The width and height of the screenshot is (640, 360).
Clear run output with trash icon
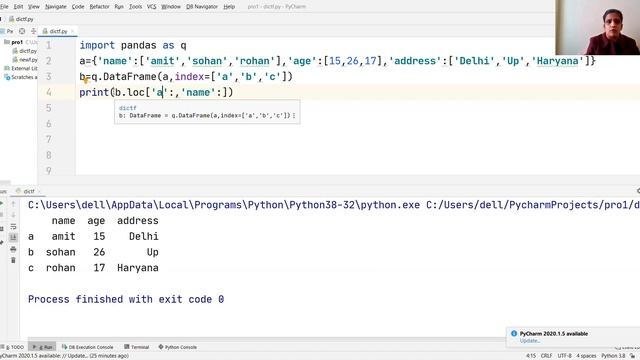[13, 260]
